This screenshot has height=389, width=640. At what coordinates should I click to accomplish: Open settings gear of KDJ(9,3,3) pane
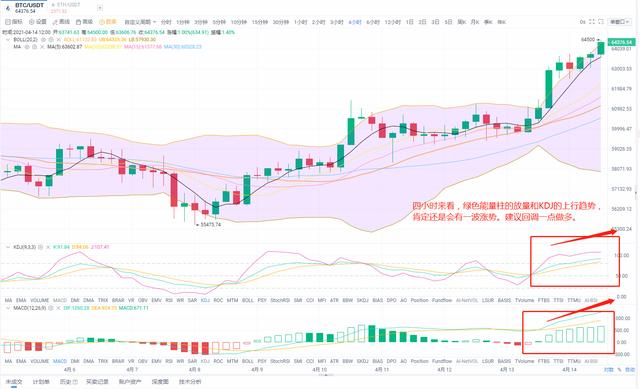coord(41,247)
